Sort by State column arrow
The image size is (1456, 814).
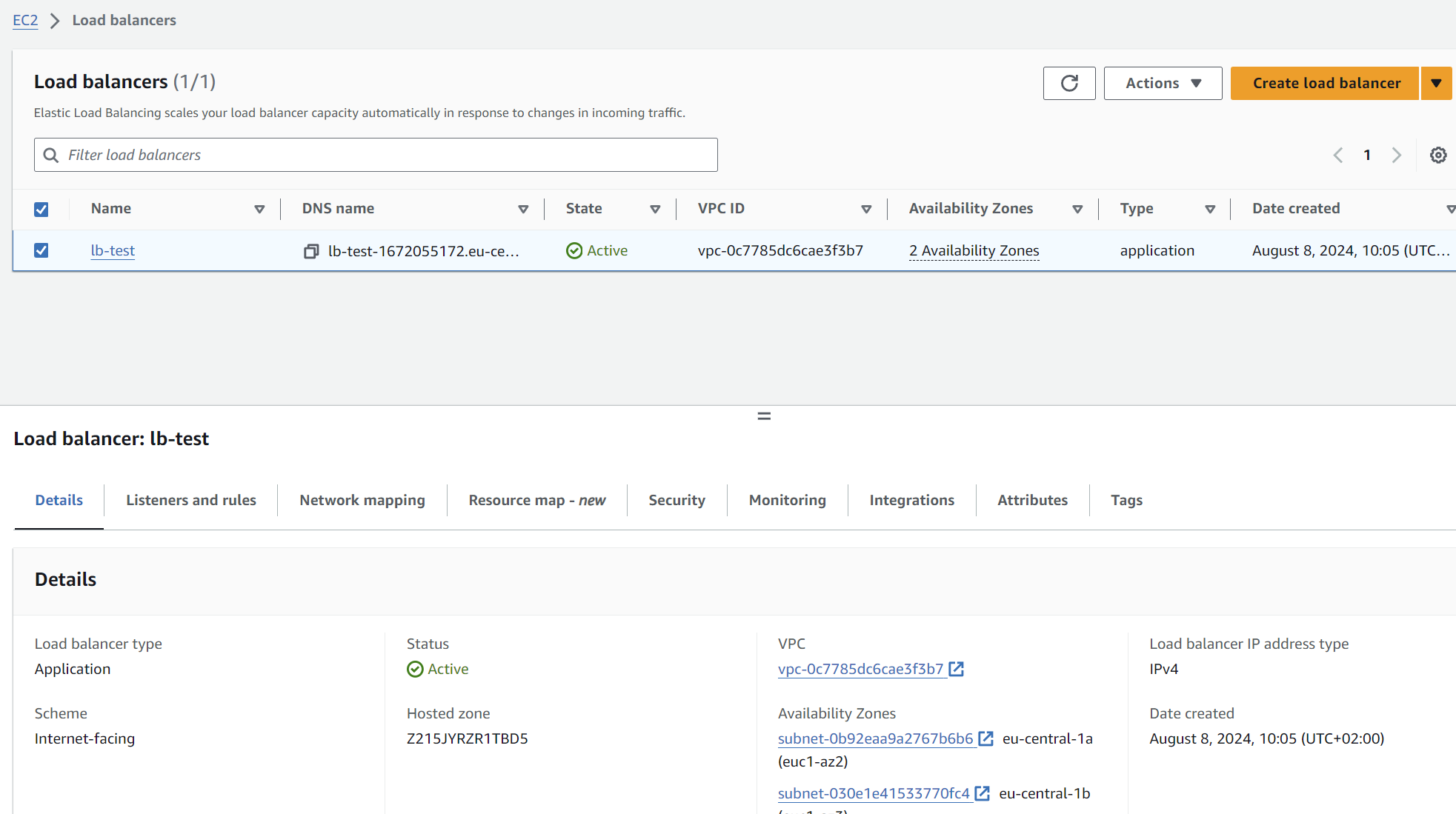point(655,210)
